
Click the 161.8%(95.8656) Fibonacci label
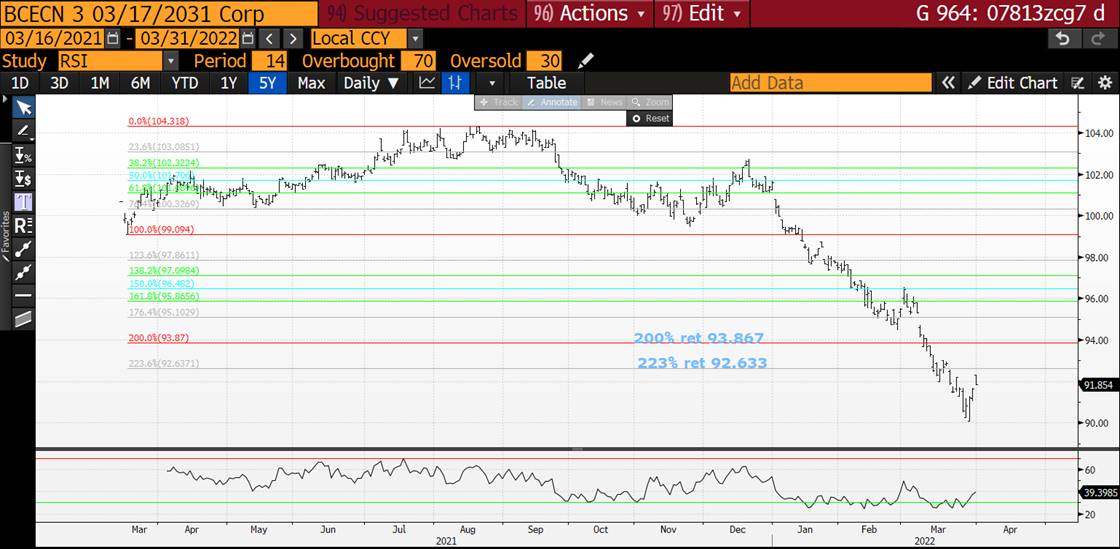[x=163, y=296]
